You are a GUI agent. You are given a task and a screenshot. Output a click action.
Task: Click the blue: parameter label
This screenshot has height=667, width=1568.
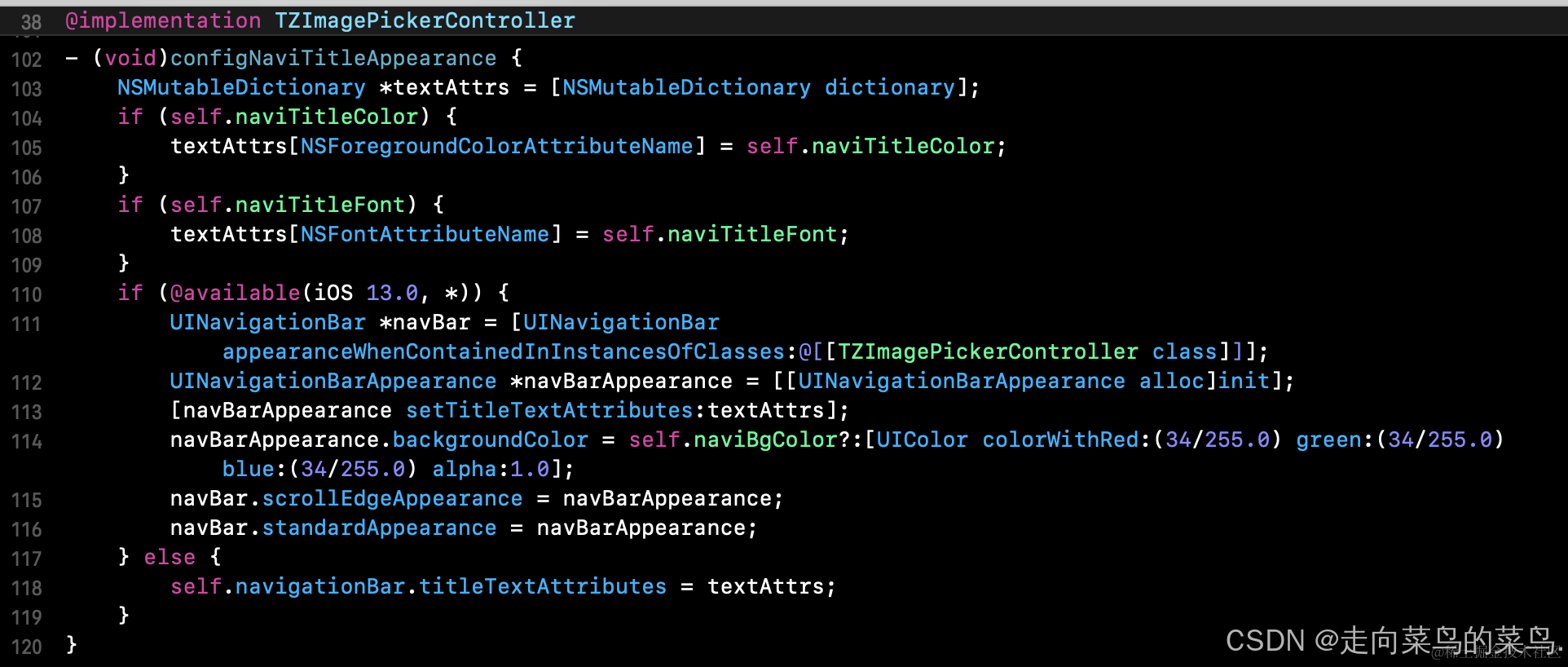click(x=255, y=469)
